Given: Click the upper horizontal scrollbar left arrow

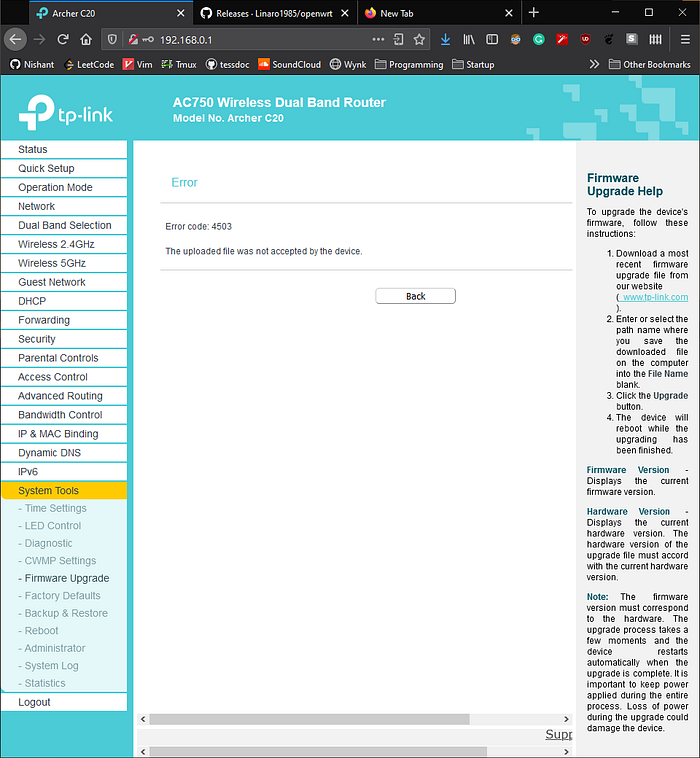Looking at the screenshot, I should coord(143,719).
